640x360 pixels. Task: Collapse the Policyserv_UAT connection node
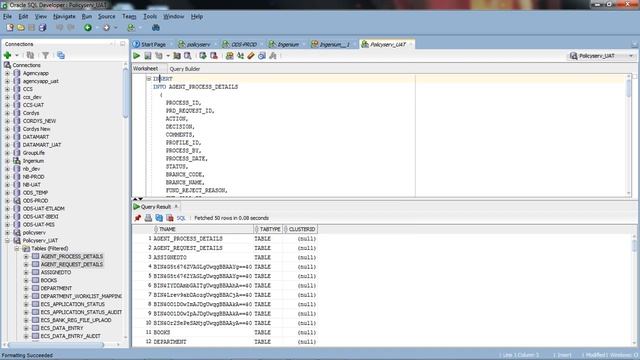7,240
